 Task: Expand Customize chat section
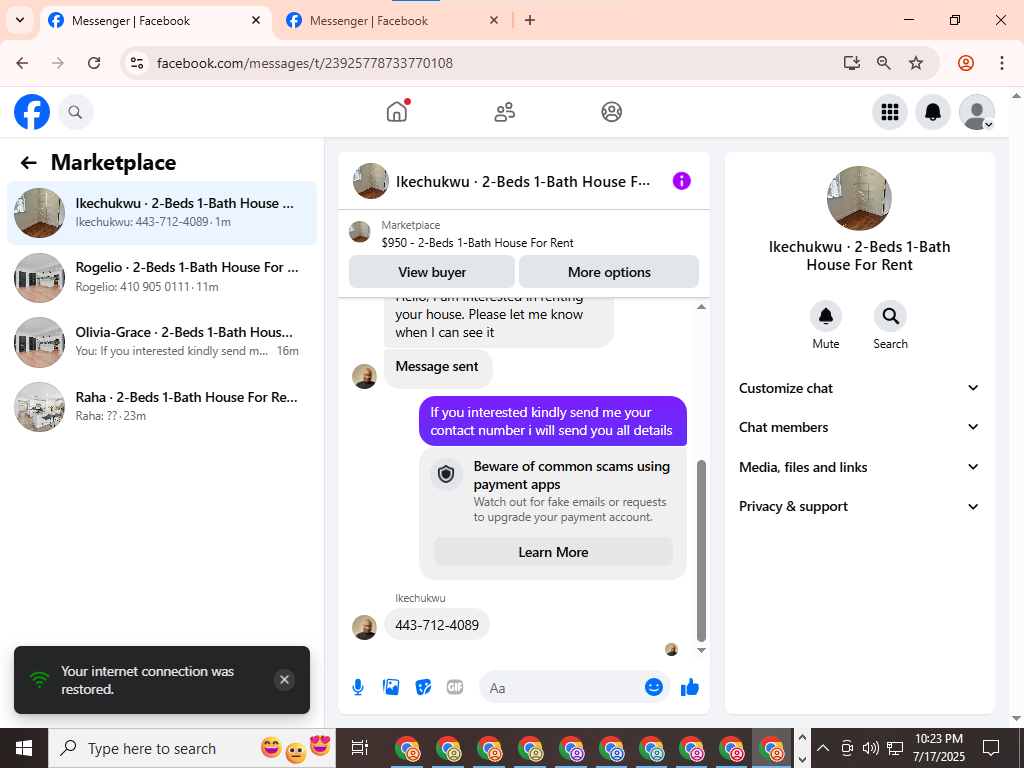[859, 388]
